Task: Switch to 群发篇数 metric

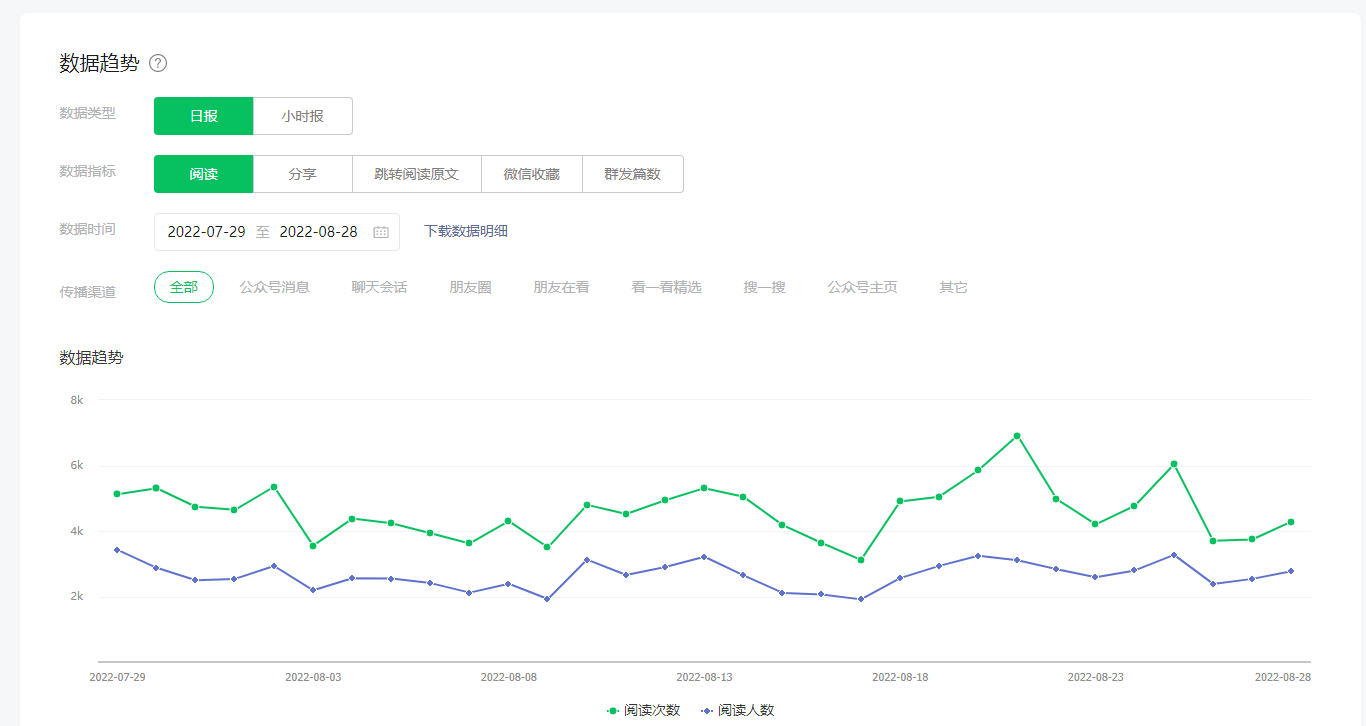Action: point(632,174)
